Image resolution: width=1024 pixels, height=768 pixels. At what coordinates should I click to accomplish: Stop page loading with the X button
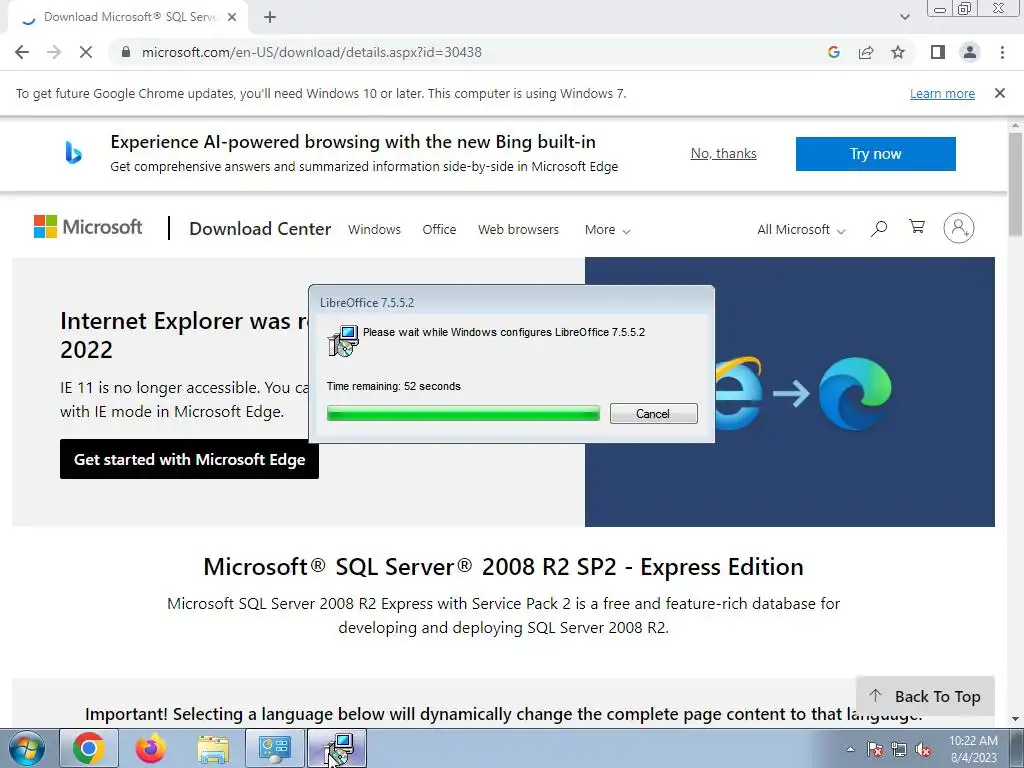coord(86,52)
